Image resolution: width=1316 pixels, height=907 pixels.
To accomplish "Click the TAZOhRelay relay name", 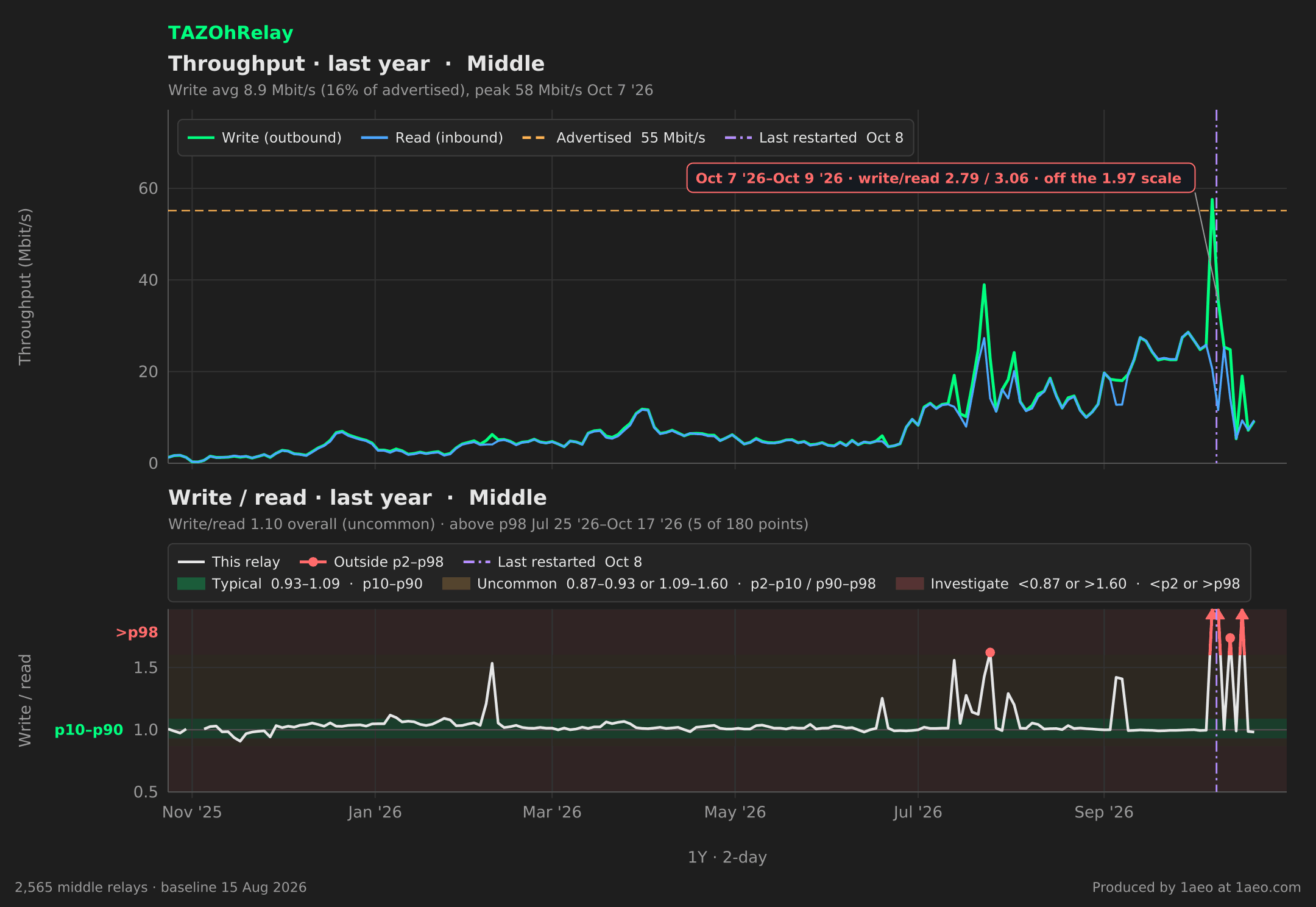I will click(x=230, y=33).
